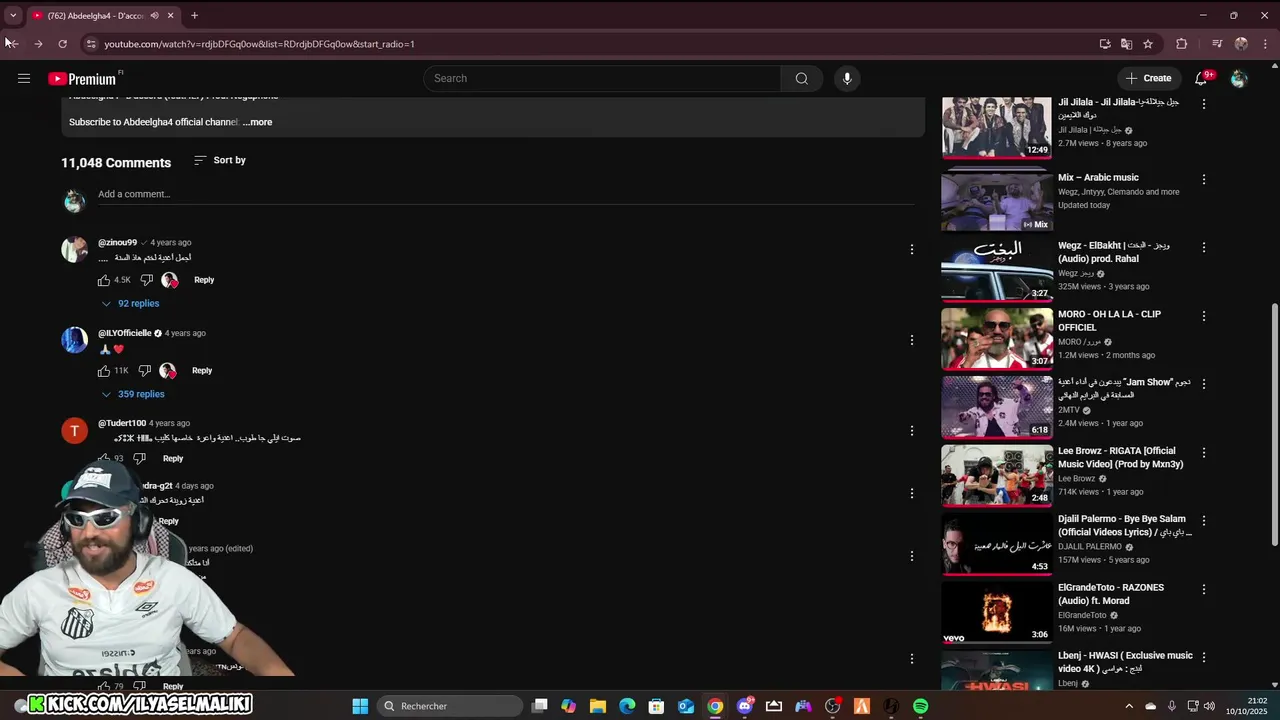Open the Djalil Palermo - Bye Bye Salam title
The image size is (1280, 720).
[1125, 526]
